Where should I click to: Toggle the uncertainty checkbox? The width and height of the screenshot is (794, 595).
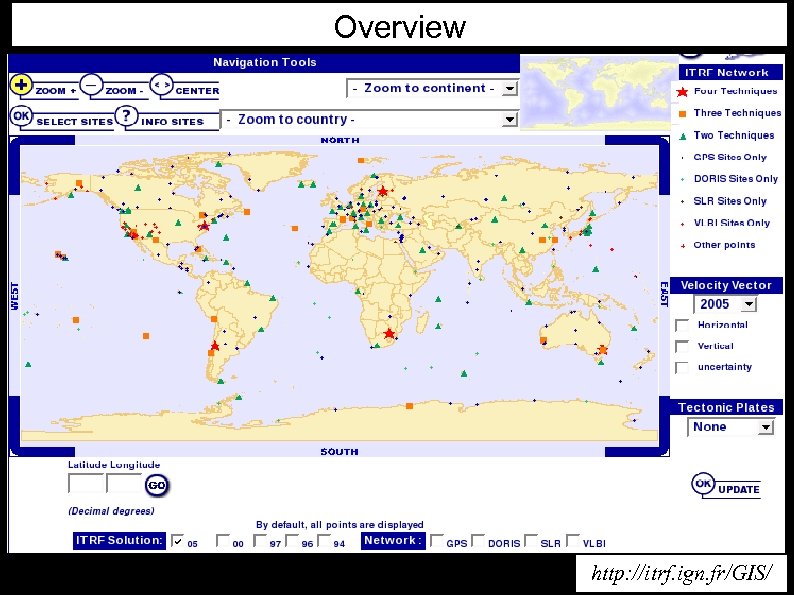tap(682, 367)
